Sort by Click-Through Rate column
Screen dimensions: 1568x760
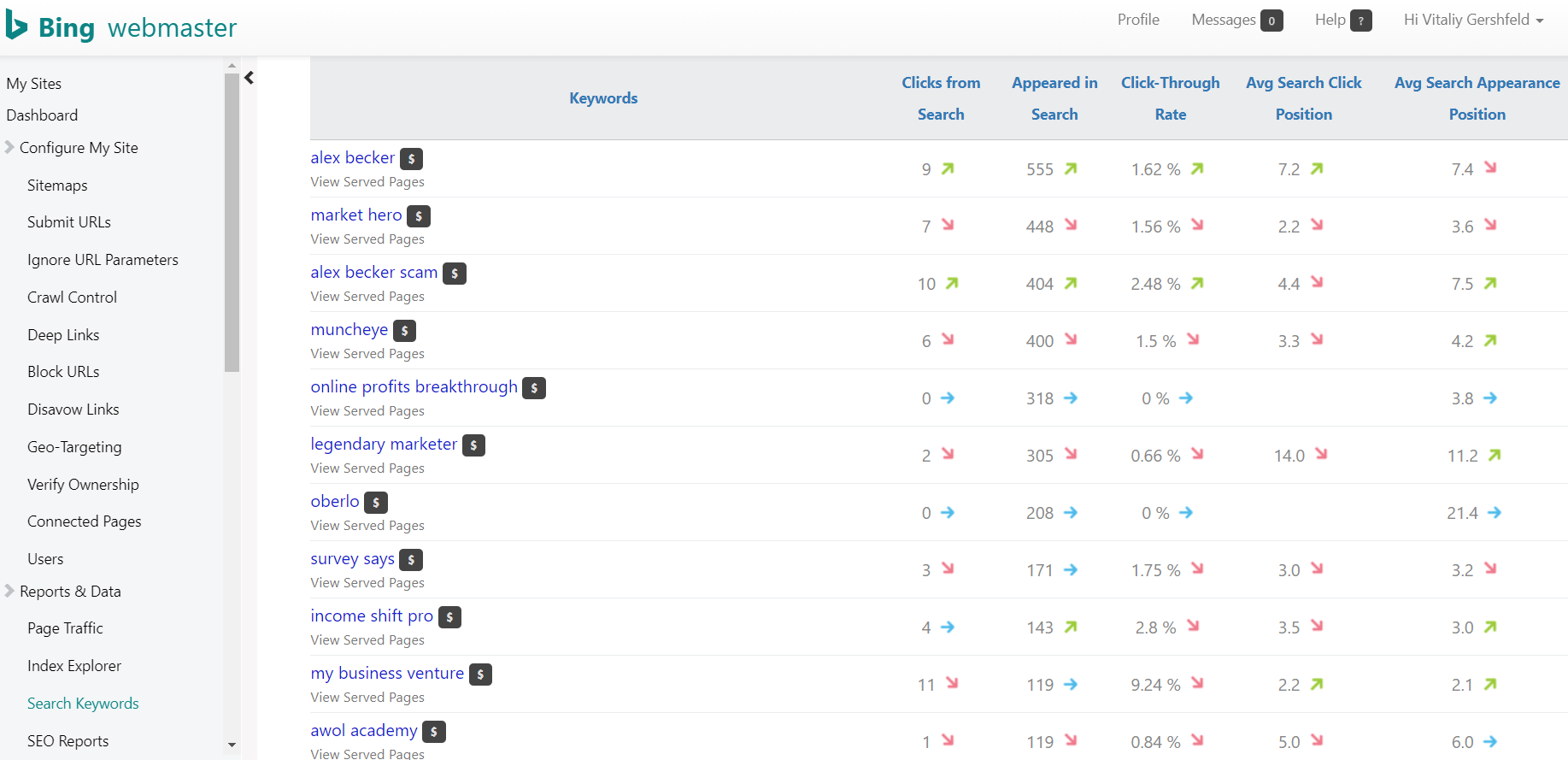pyautogui.click(x=1171, y=98)
